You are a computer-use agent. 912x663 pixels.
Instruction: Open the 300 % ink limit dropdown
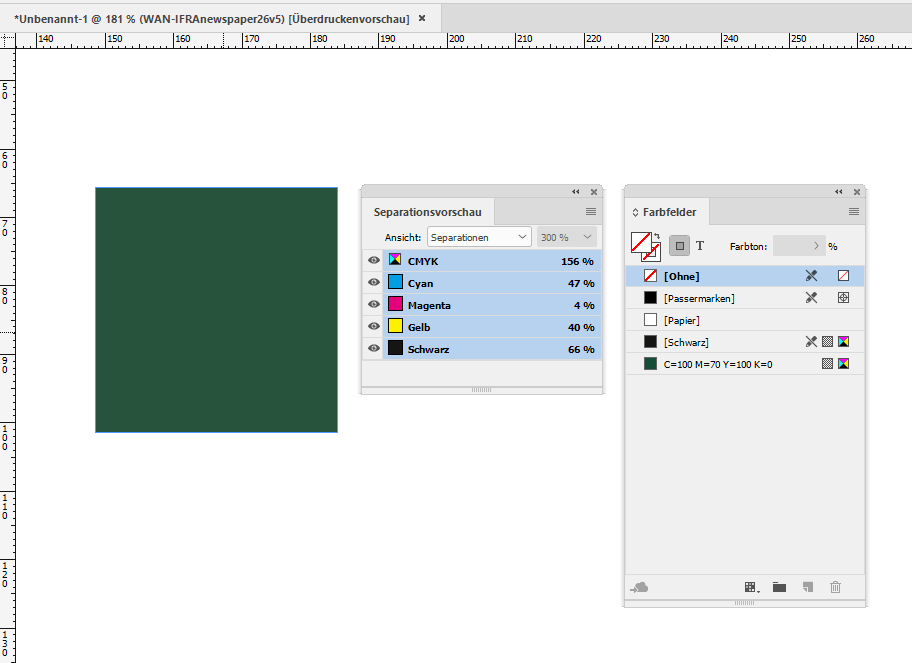565,236
